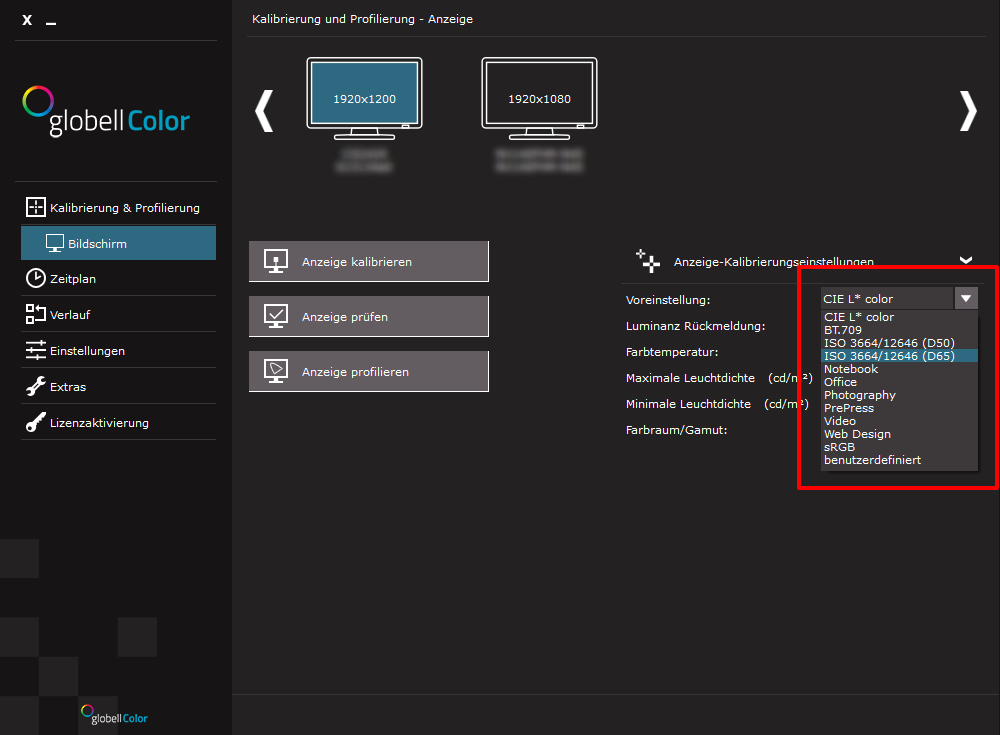1000x735 pixels.
Task: Click the Einstellungen sliders icon
Action: pyautogui.click(x=35, y=350)
